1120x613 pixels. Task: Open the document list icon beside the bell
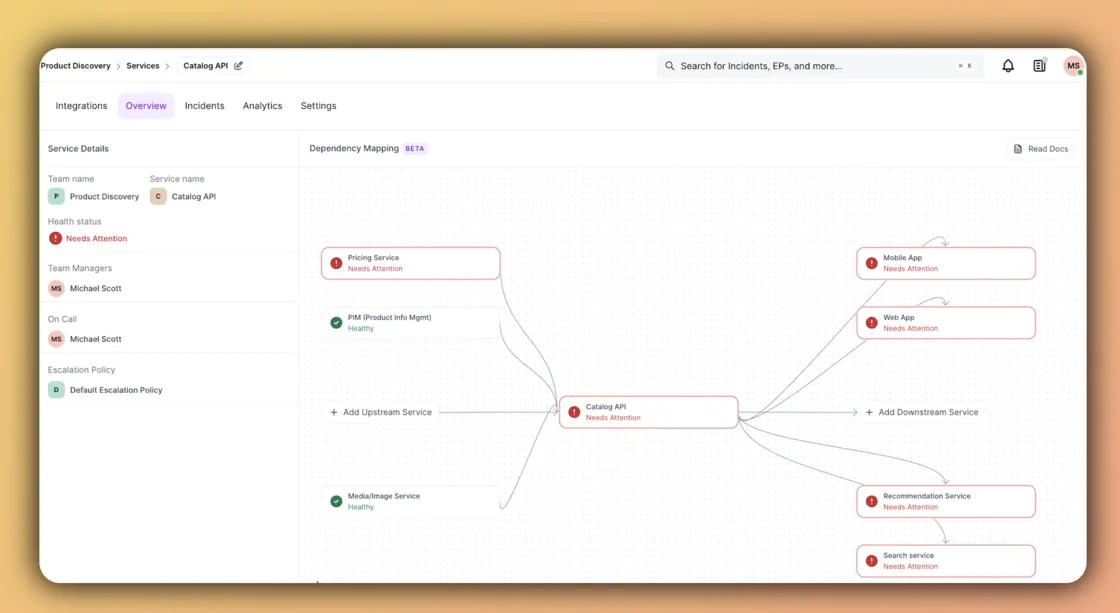(x=1039, y=66)
